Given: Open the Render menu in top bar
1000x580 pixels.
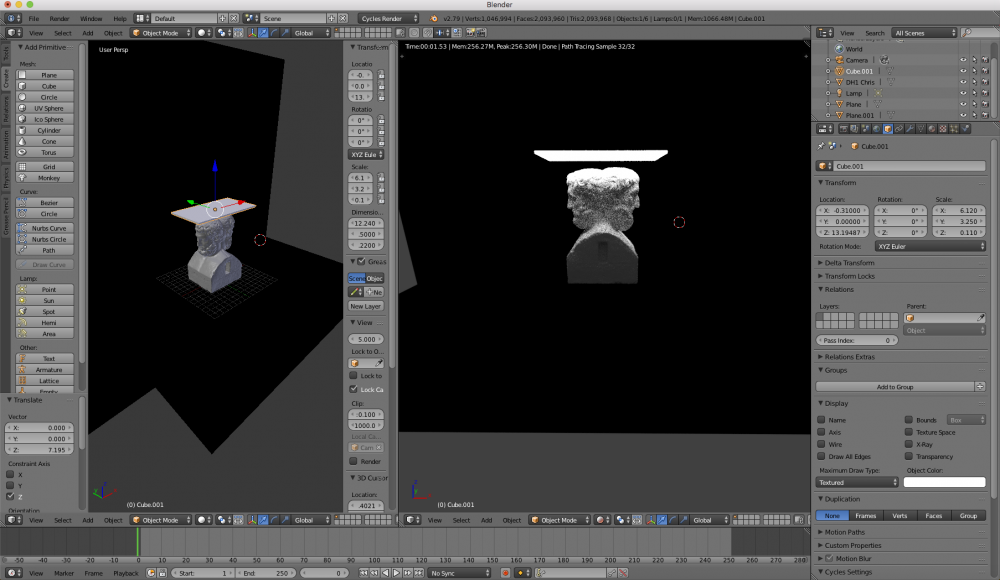Looking at the screenshot, I should coord(60,18).
